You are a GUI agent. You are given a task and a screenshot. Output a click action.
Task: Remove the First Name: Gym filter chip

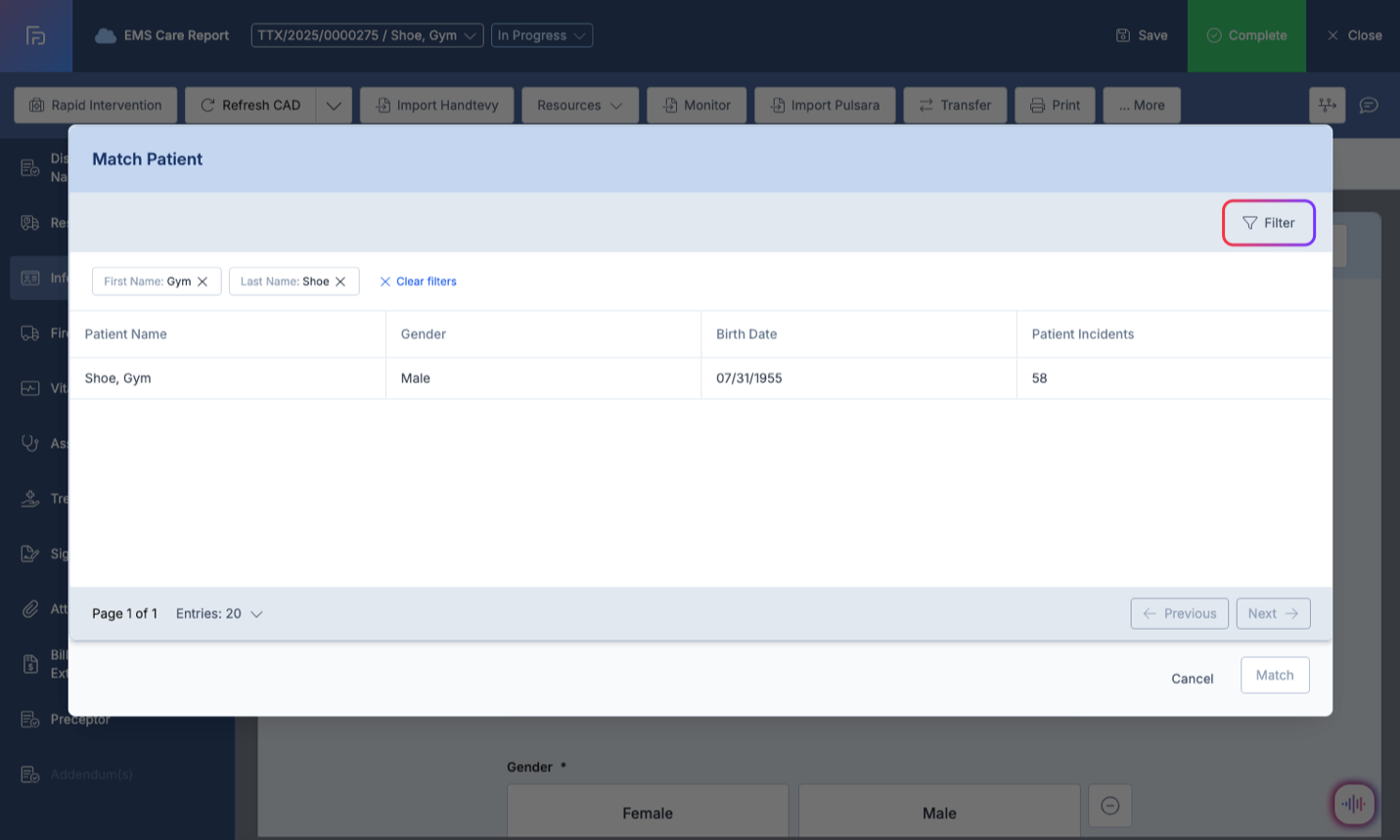coord(203,282)
